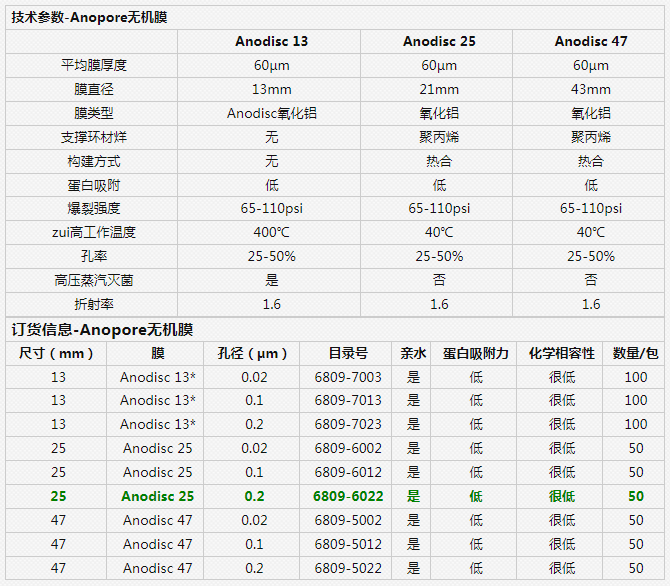Click the 43mm diameter cell
Image resolution: width=670 pixels, height=586 pixels.
point(591,89)
